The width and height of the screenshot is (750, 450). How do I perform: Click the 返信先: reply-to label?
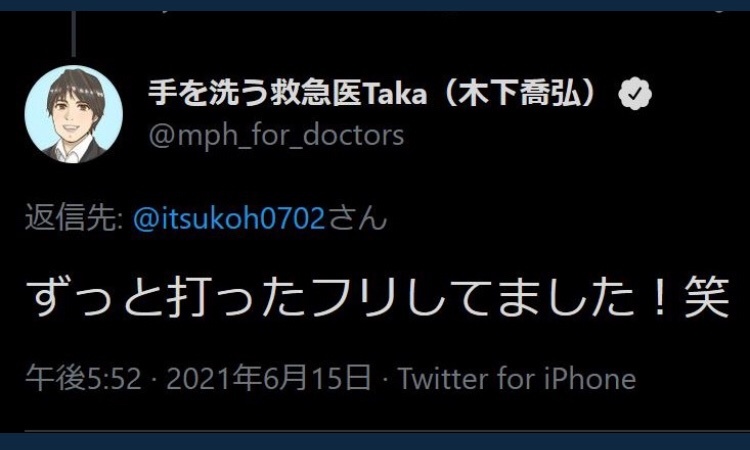74,218
